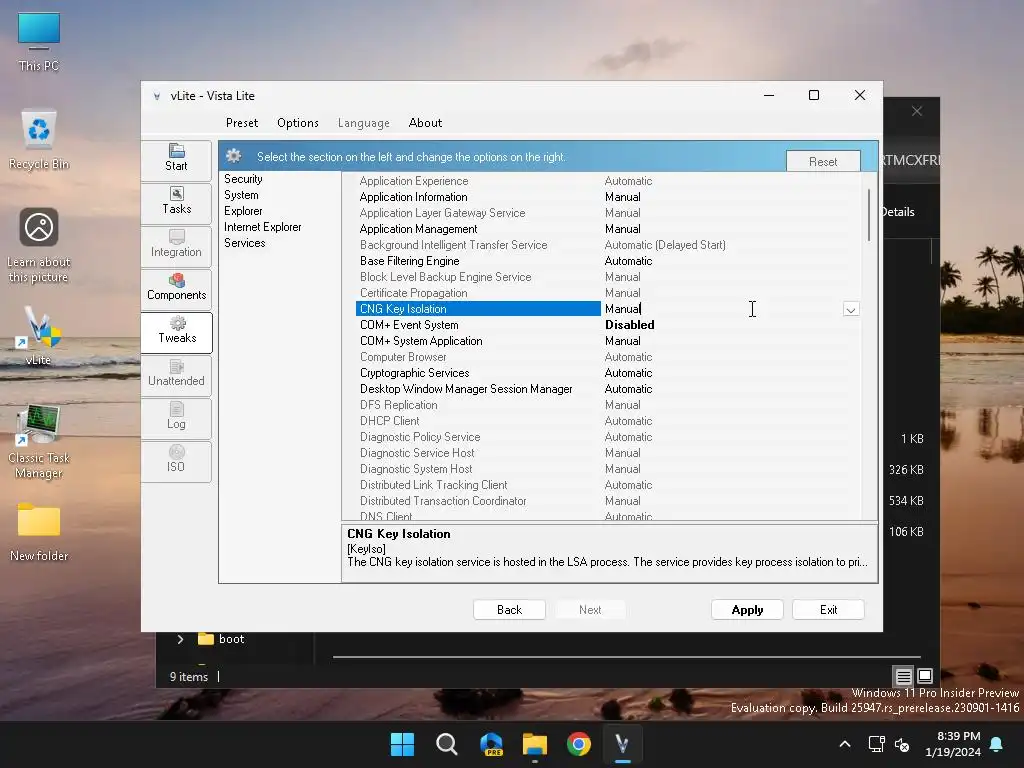The image size is (1024, 768).
Task: Click the taskbar clock showing 8:39 PM
Action: tap(953, 744)
